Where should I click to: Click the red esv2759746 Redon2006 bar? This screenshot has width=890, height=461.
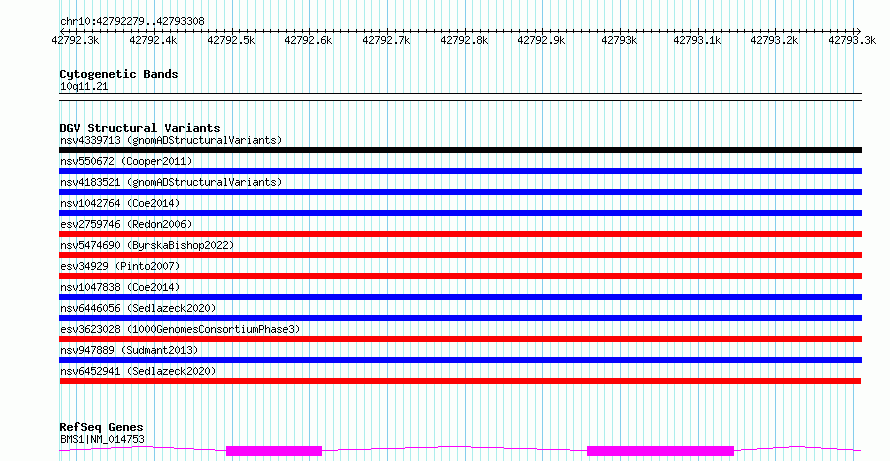pos(460,234)
